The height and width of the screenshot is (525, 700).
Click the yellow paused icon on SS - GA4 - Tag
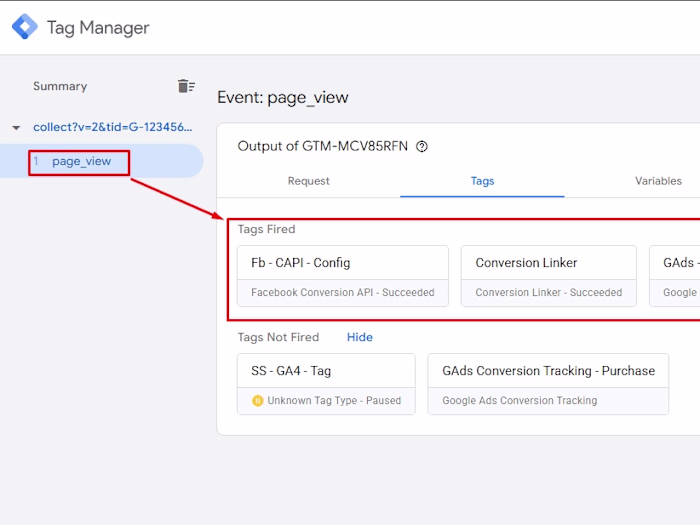[x=258, y=400]
